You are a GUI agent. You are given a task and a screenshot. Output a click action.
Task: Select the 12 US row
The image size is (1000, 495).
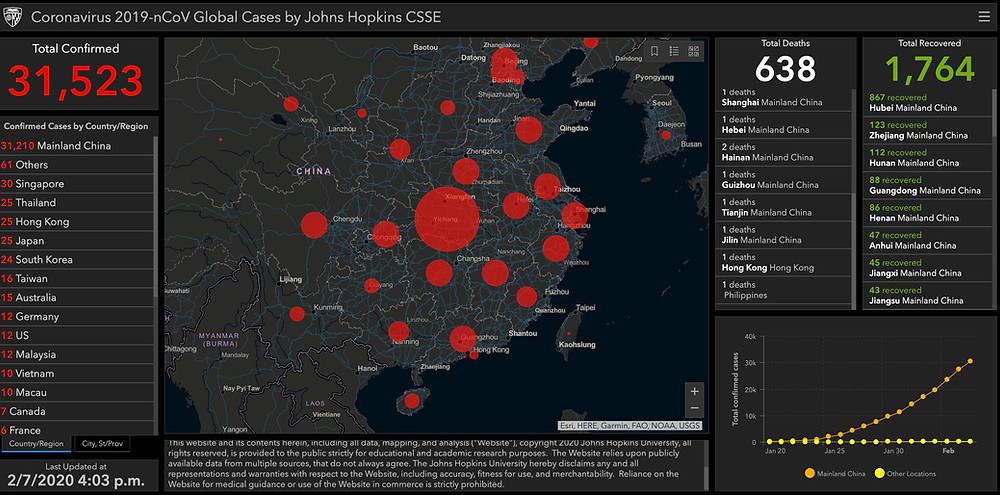click(x=77, y=335)
